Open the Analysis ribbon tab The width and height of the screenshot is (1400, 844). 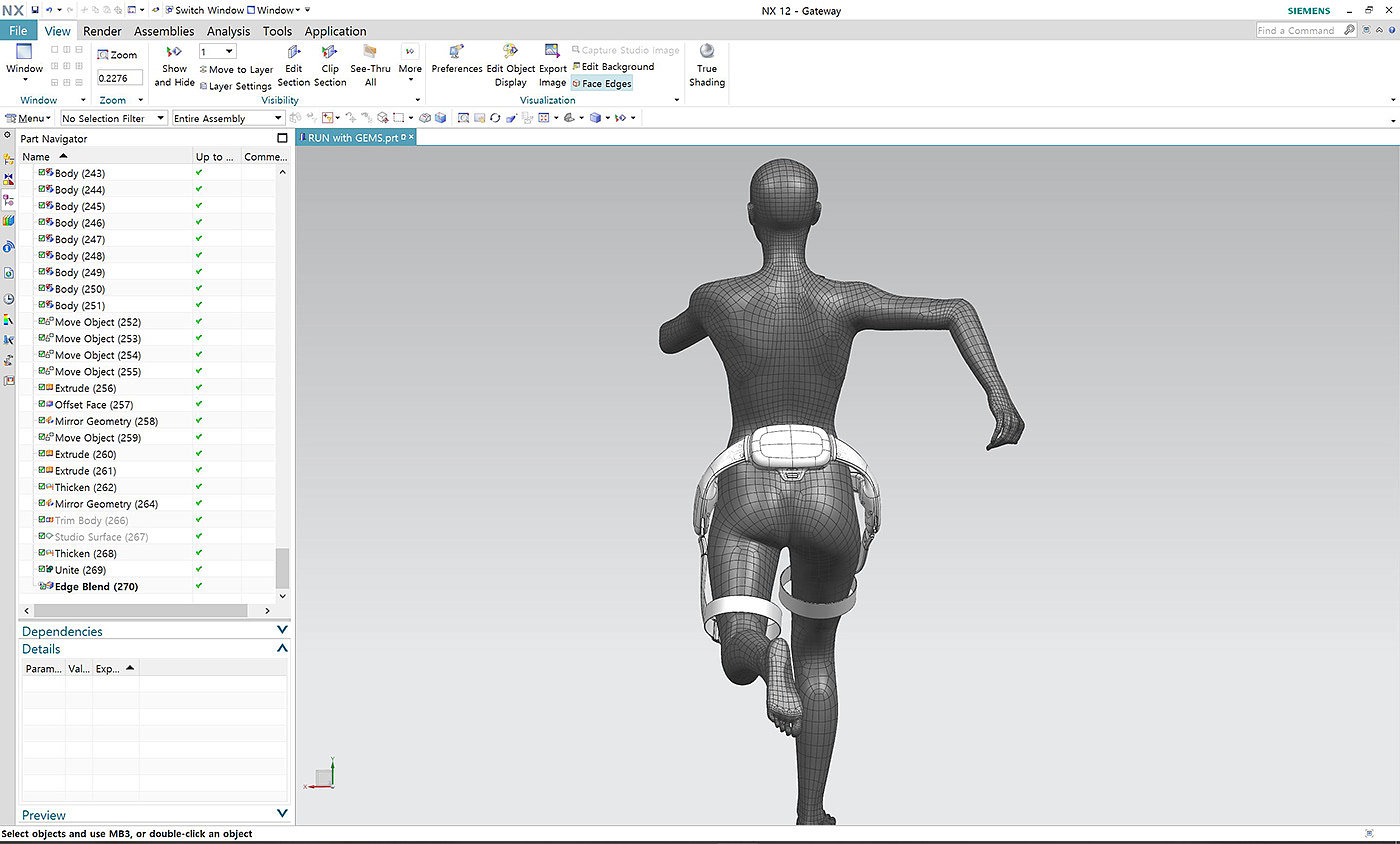pos(228,31)
